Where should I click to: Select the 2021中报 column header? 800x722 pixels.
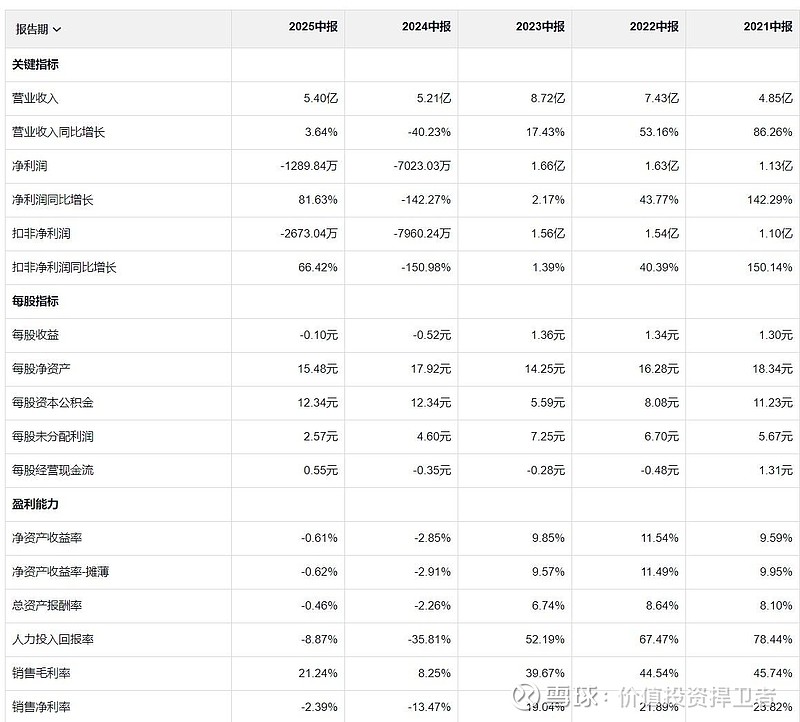pos(768,28)
